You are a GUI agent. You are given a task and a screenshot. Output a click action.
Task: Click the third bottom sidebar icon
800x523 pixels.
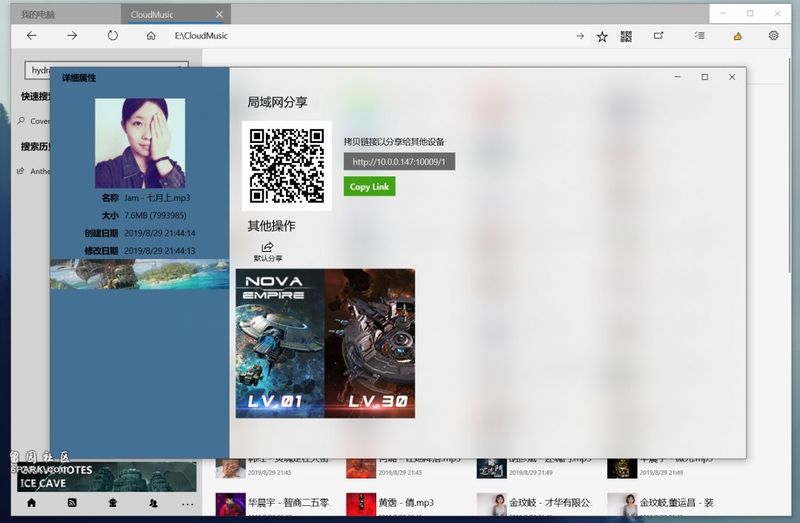[113, 503]
